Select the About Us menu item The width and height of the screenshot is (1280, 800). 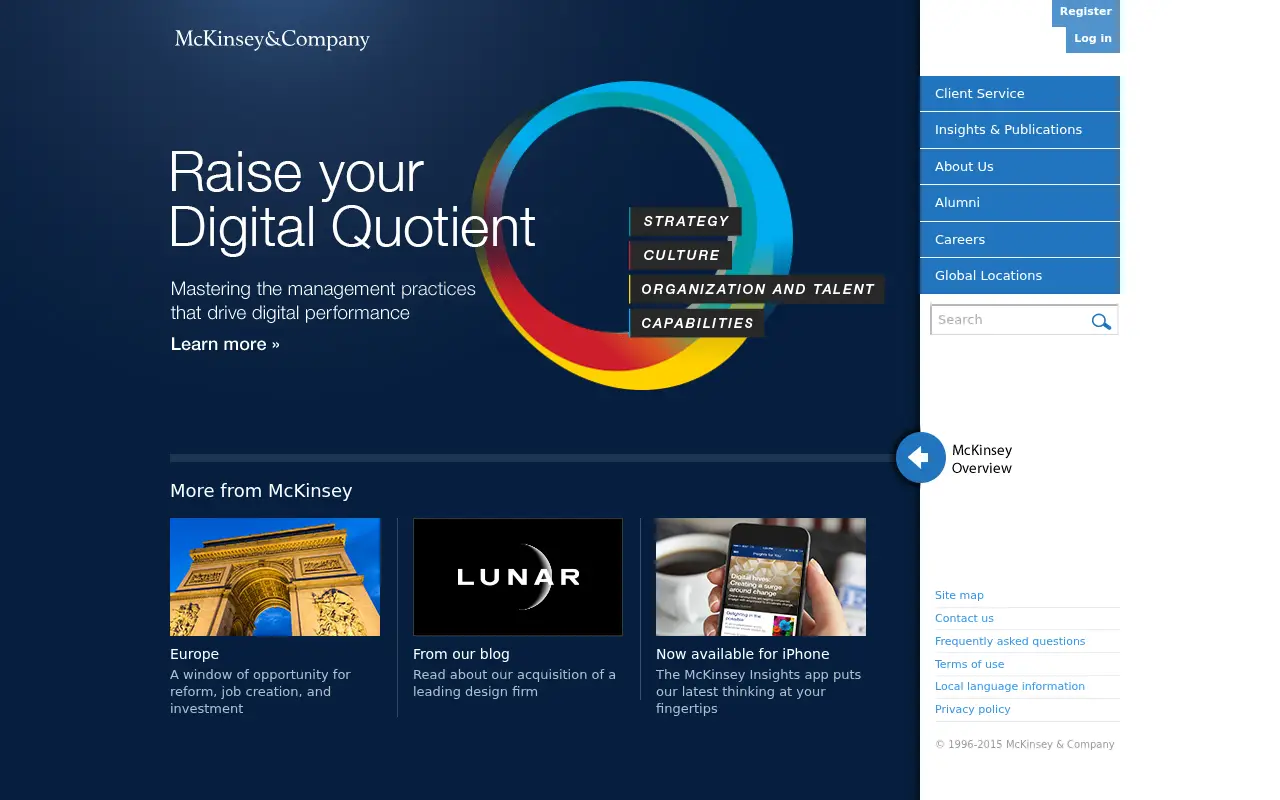point(1020,166)
